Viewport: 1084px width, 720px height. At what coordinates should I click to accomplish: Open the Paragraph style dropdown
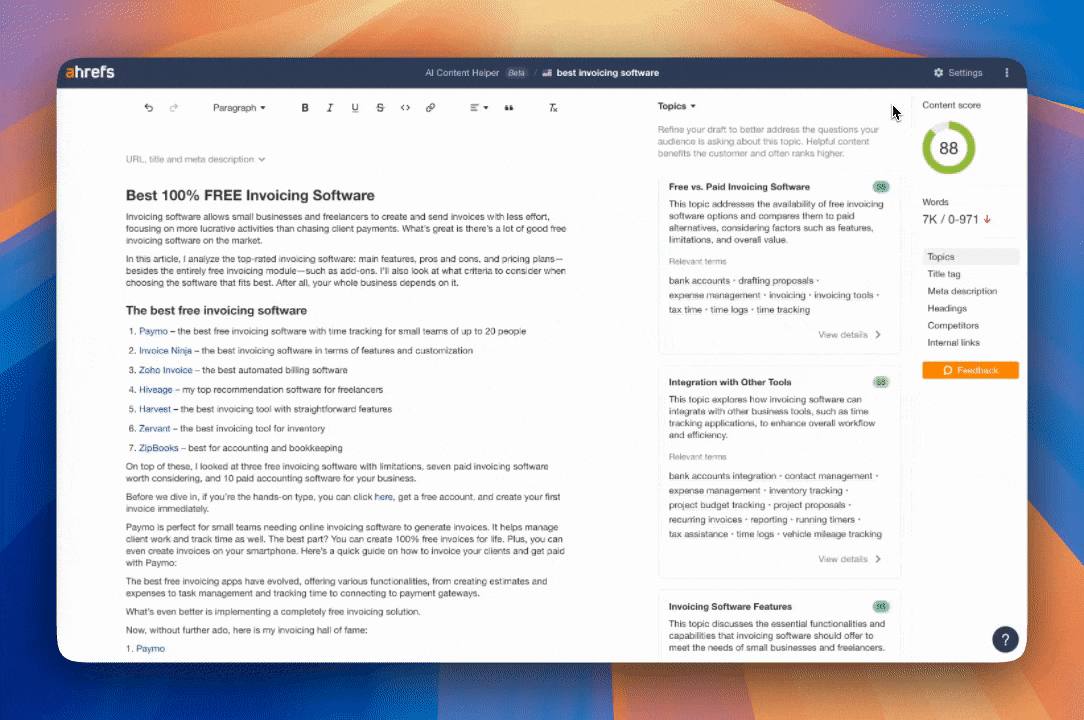(240, 107)
